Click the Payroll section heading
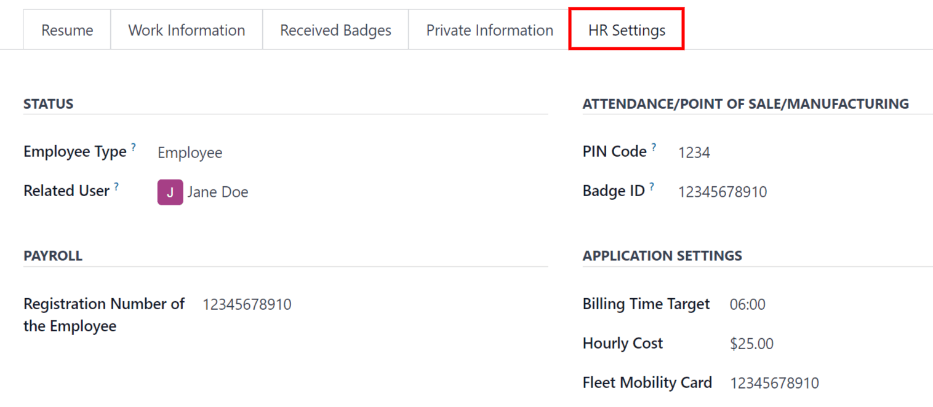The width and height of the screenshot is (933, 407). pyautogui.click(x=53, y=255)
